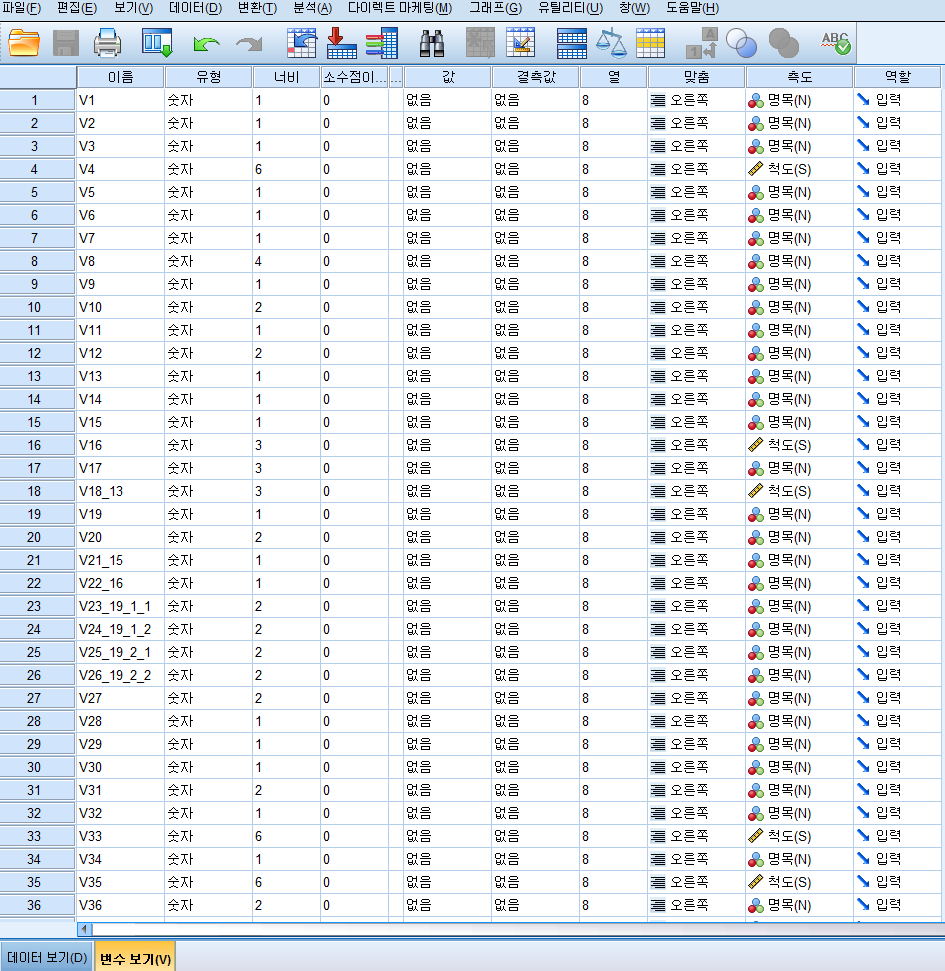Click the Weight cases scale icon

(610, 43)
